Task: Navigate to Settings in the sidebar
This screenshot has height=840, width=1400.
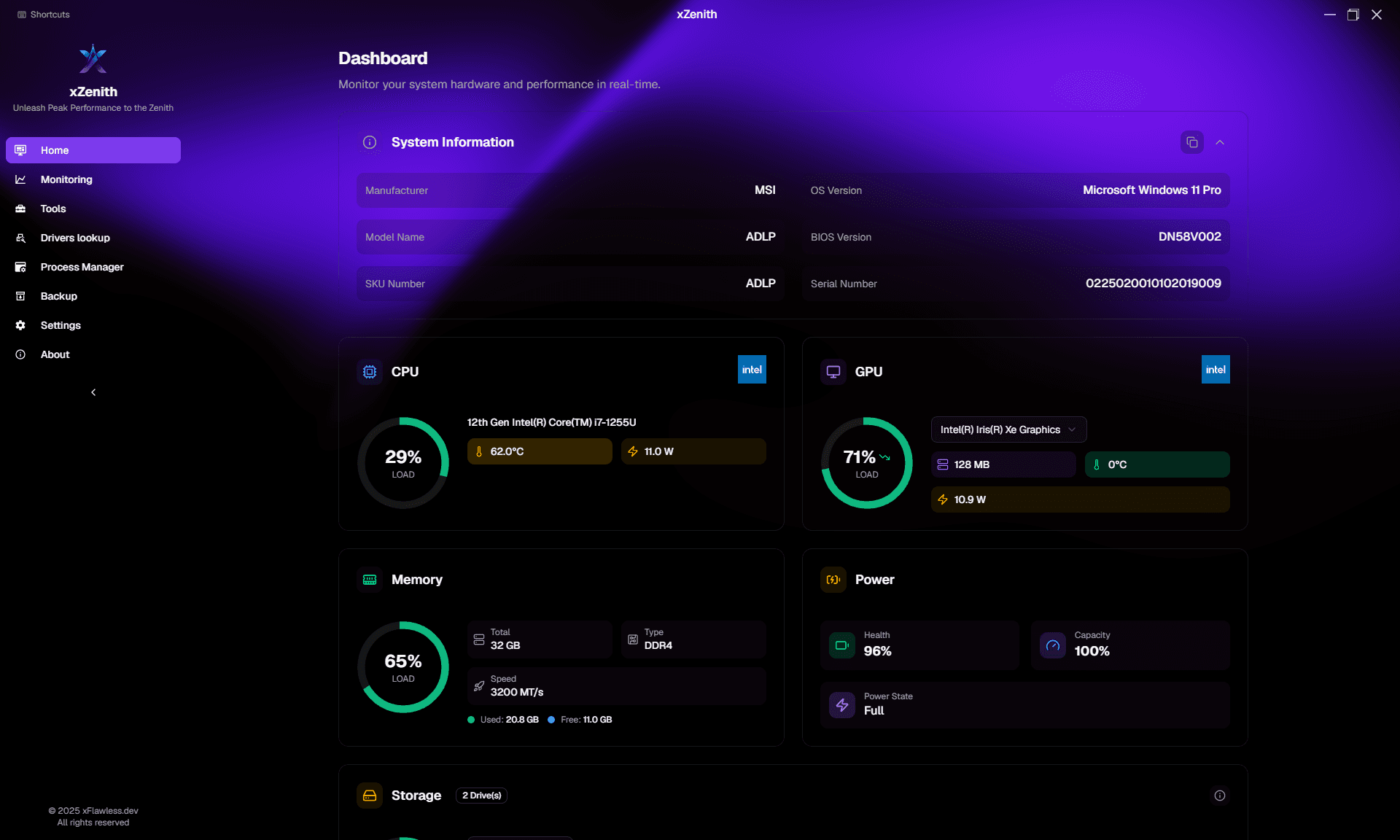Action: (x=21, y=325)
